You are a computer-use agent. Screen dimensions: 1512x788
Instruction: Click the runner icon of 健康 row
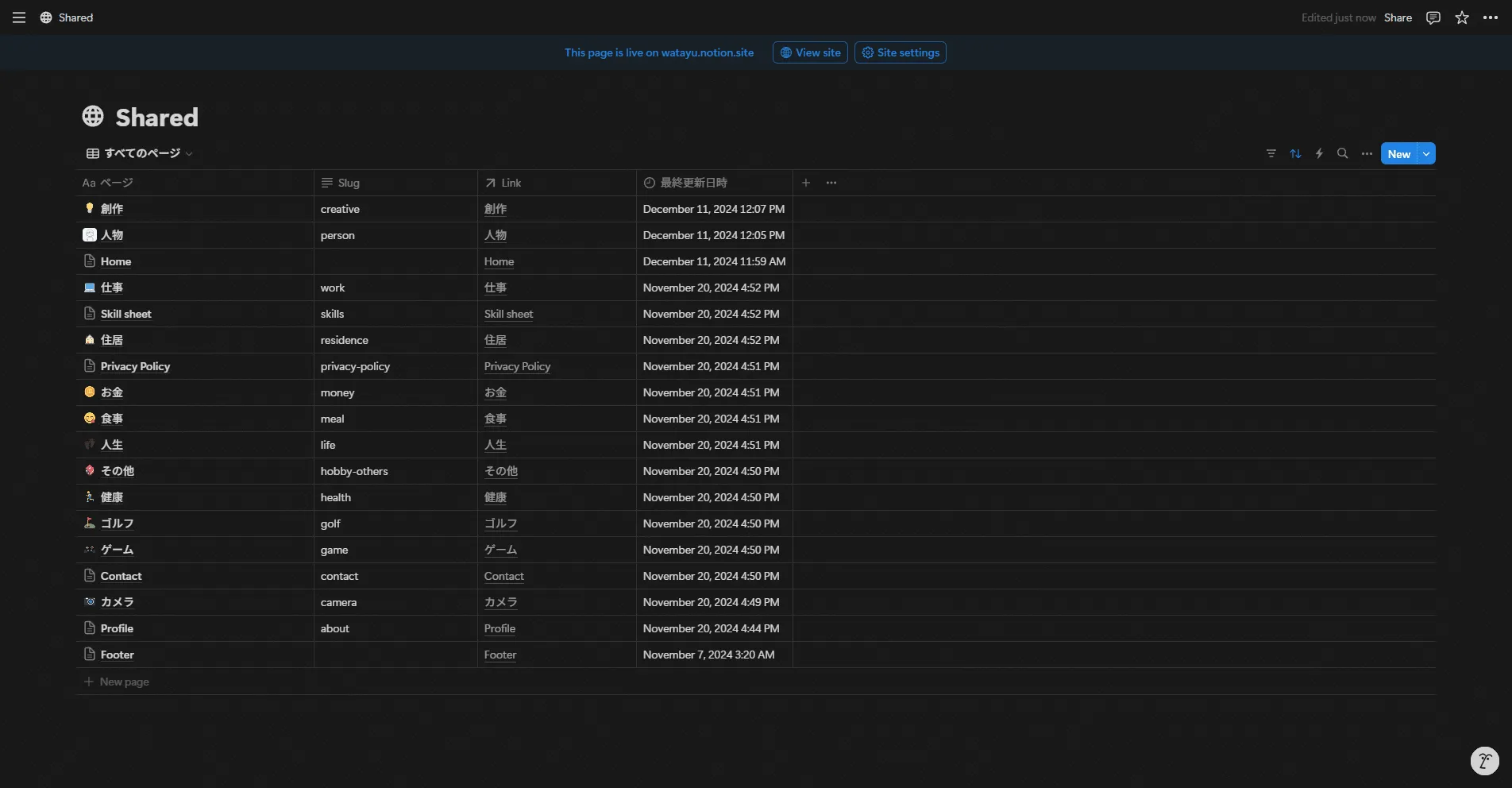pyautogui.click(x=90, y=496)
